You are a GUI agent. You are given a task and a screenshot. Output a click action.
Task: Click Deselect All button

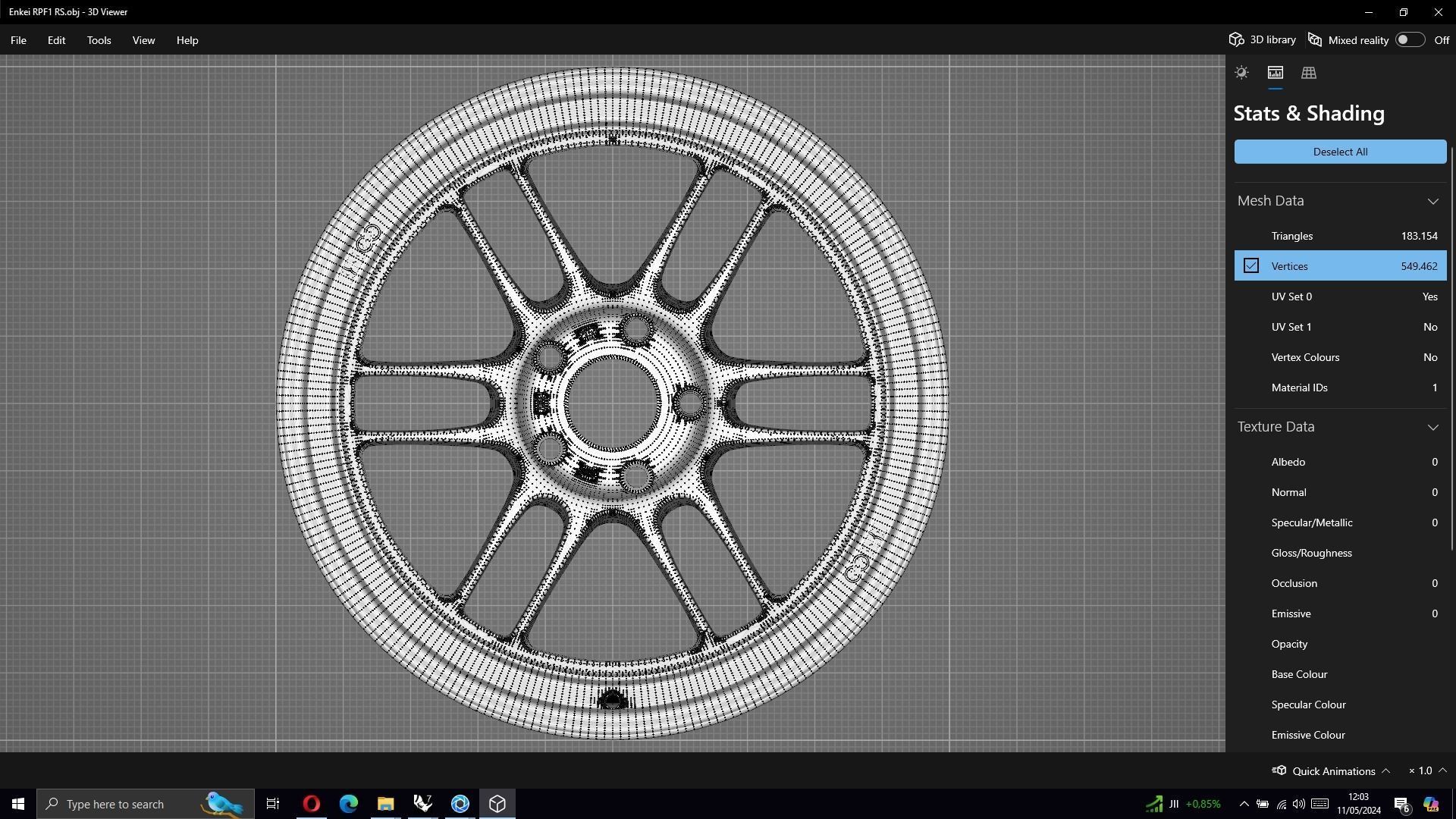click(1340, 152)
